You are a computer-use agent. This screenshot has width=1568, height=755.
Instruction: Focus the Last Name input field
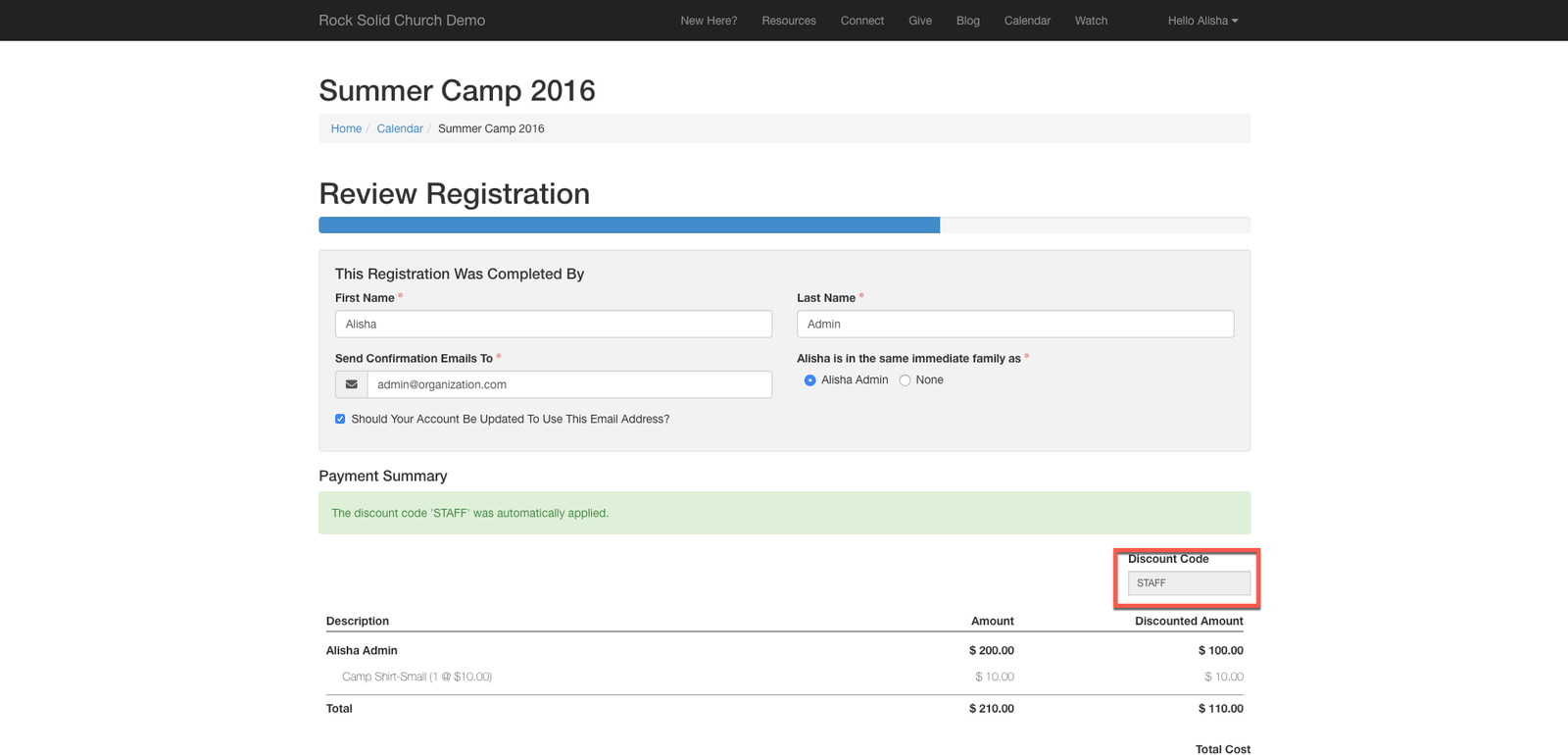tap(1015, 325)
